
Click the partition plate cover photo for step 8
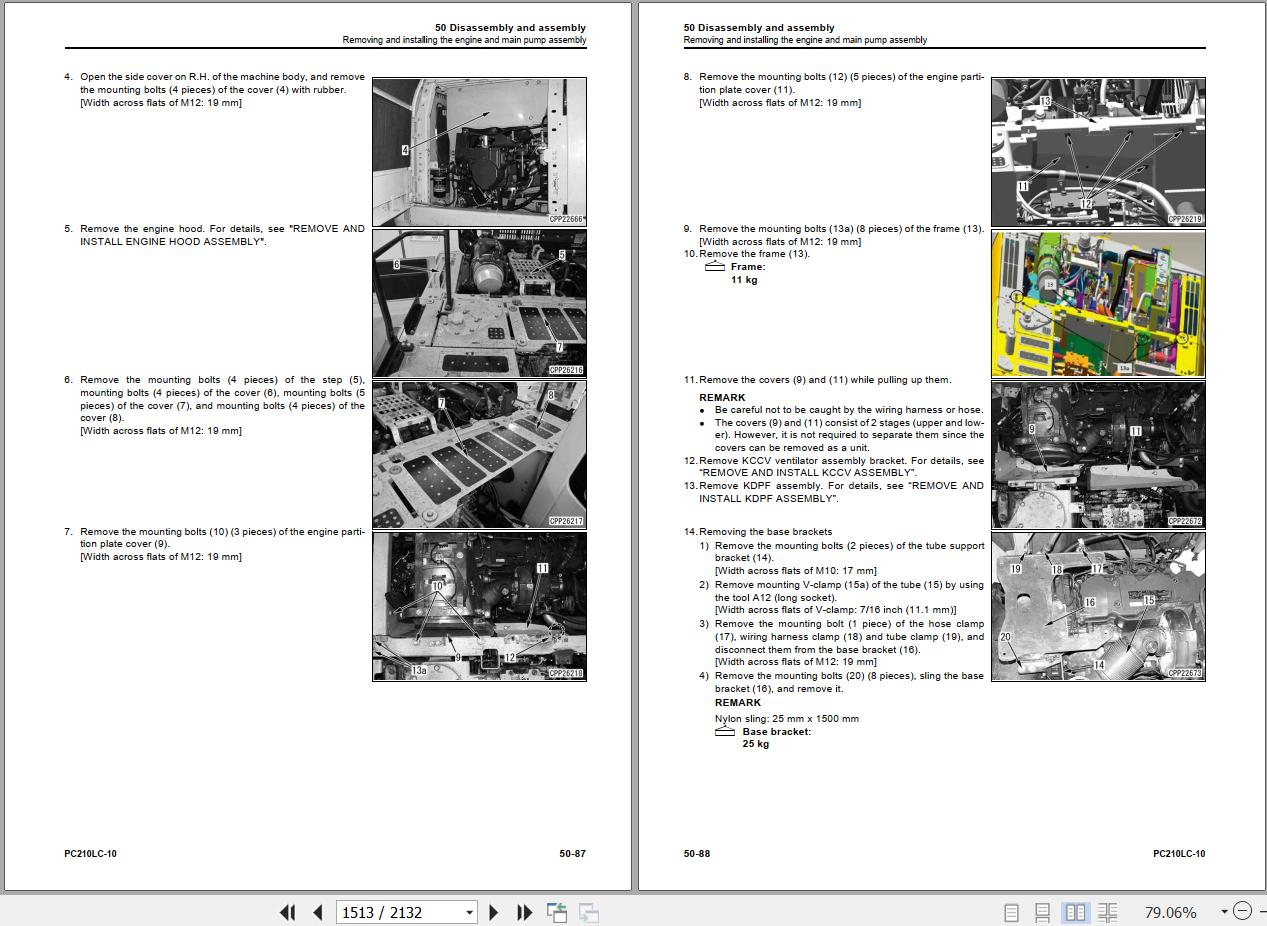point(1098,151)
